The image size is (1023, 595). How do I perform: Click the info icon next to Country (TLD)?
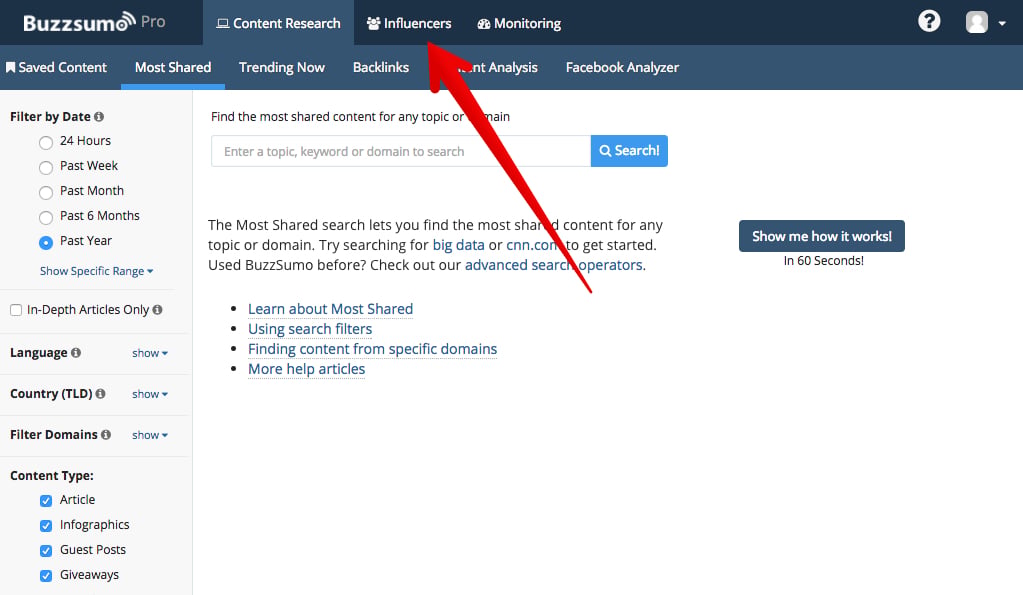coord(100,394)
